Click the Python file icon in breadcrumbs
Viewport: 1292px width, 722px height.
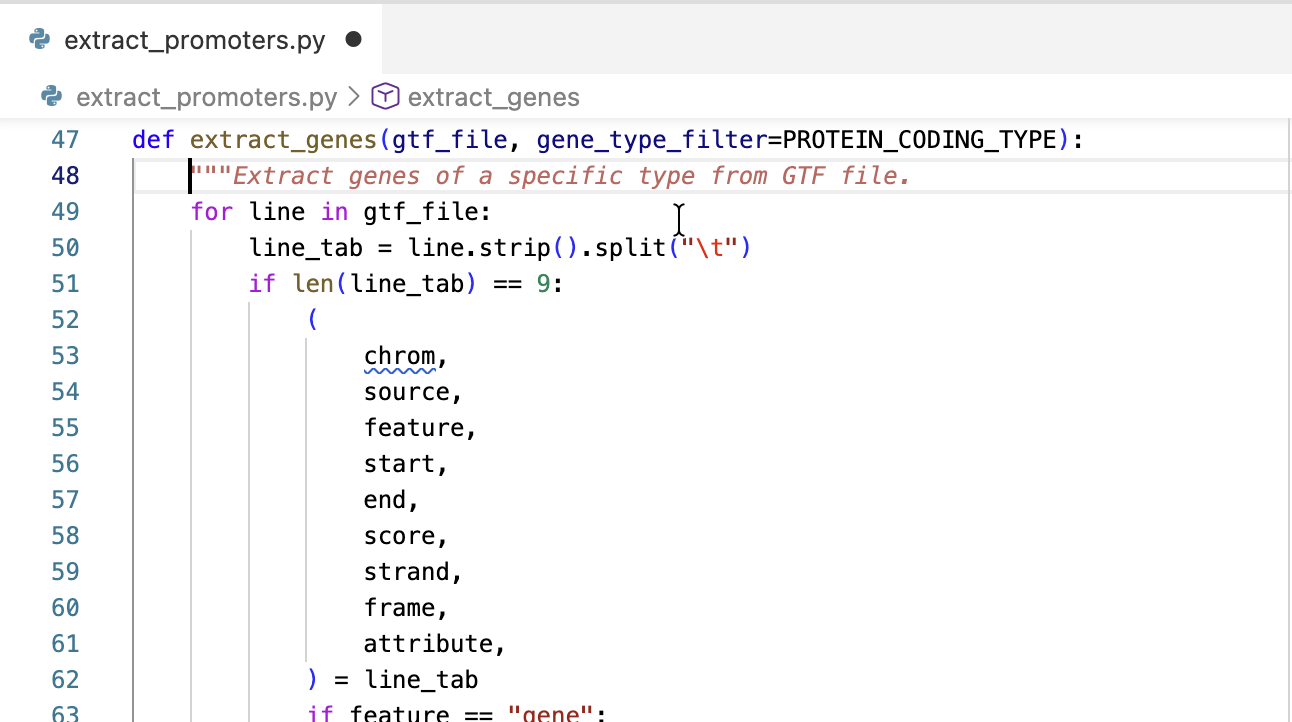click(x=52, y=97)
